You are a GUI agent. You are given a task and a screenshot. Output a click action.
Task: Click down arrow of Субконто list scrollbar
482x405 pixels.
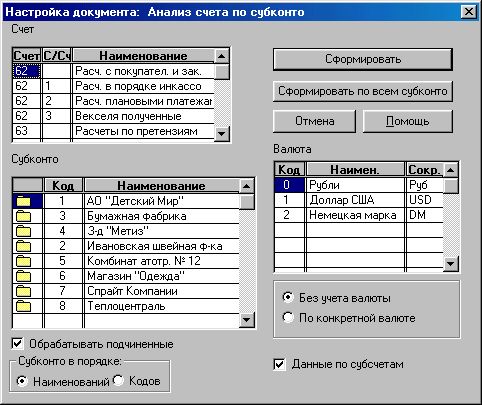[247, 320]
